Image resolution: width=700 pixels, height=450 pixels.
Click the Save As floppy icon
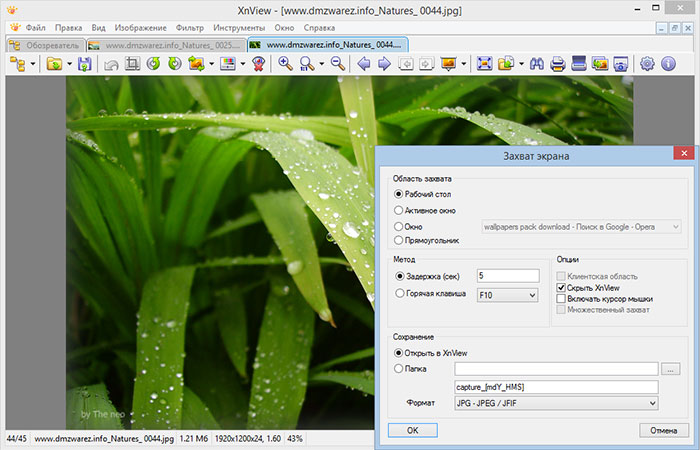tap(84, 64)
